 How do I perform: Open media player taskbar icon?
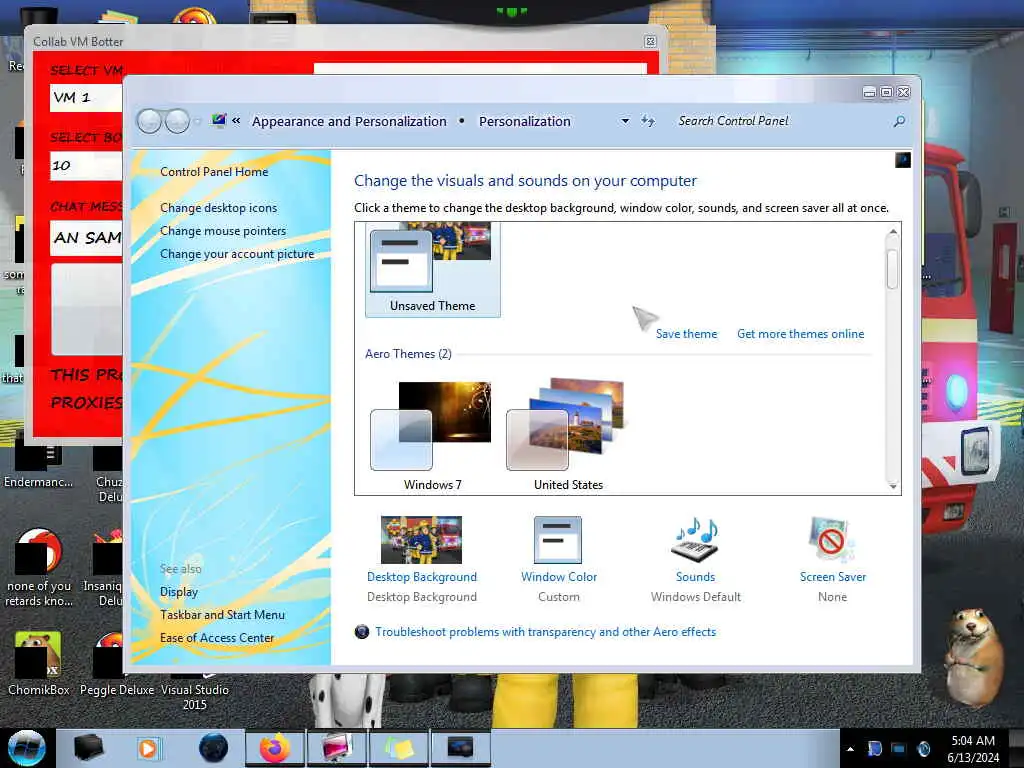pos(148,748)
